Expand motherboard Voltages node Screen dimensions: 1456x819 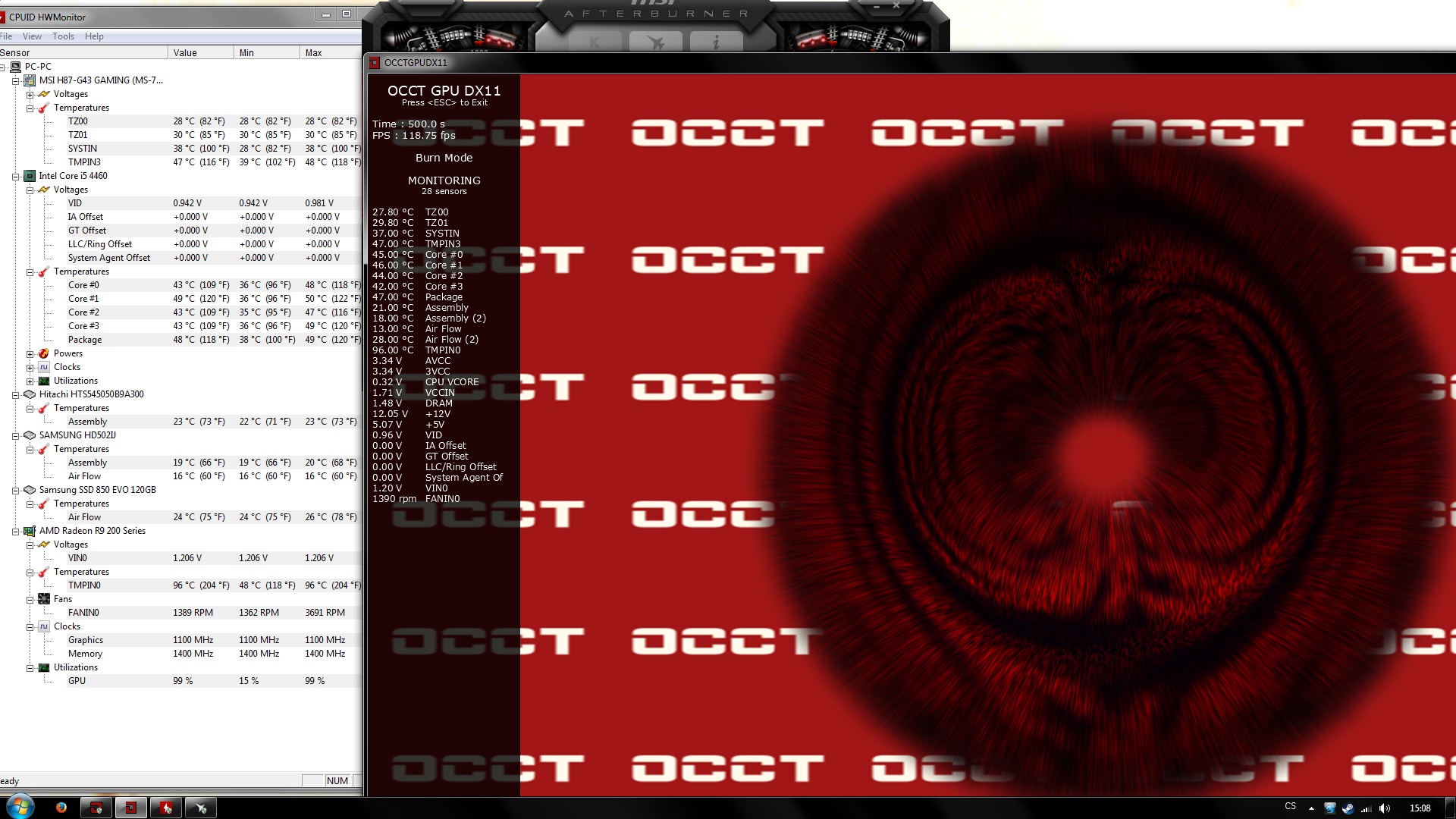tap(30, 94)
